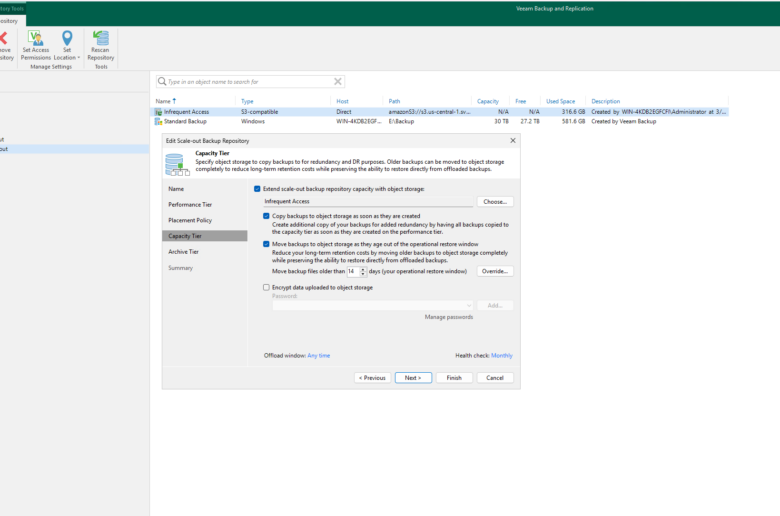Click the 581.6 GB used space value

[x=574, y=121]
